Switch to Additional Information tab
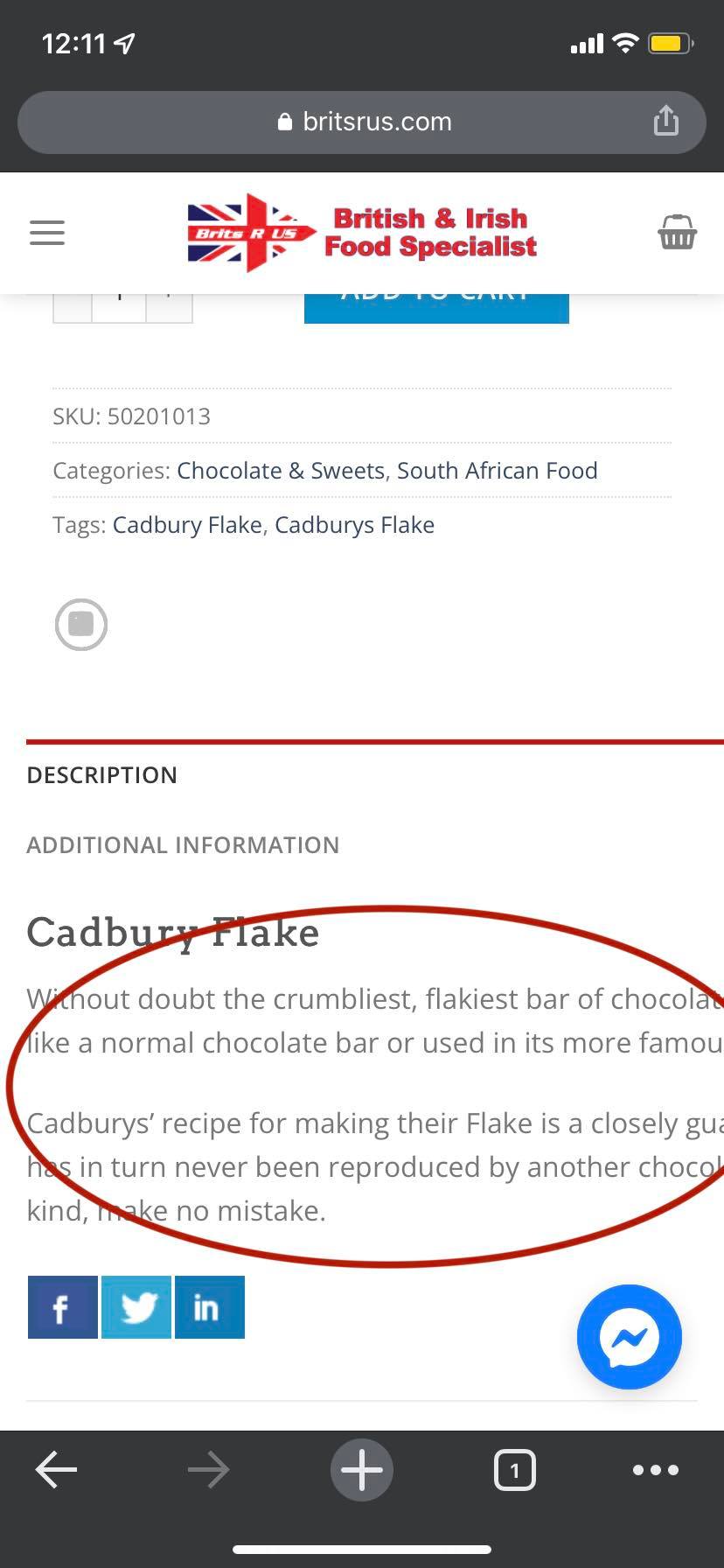Screen dimensions: 724x1568 tap(183, 845)
